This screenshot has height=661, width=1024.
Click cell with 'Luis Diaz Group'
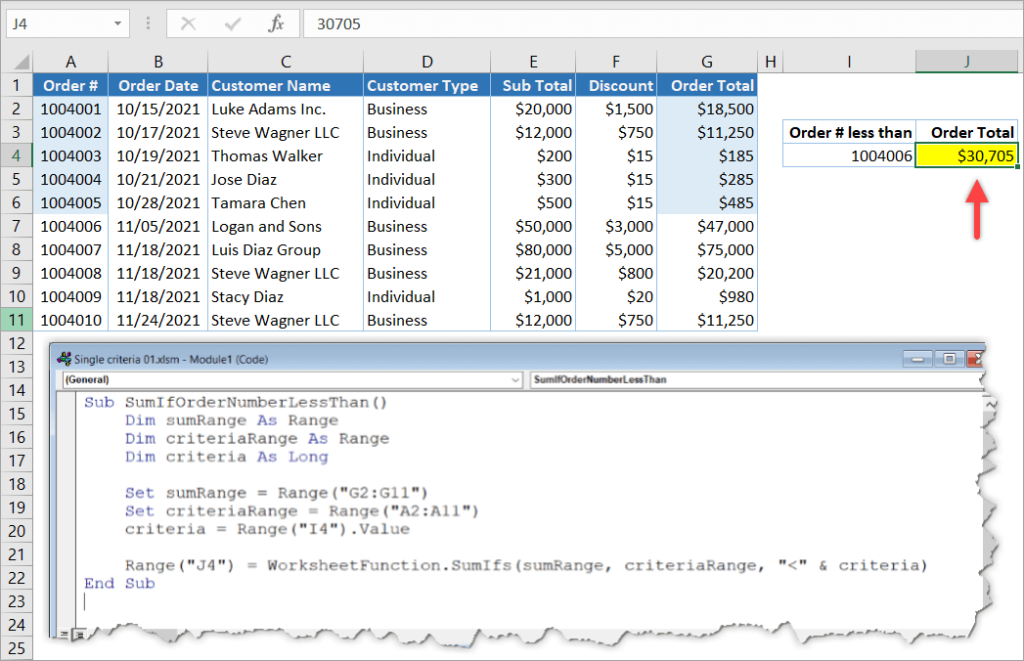[x=285, y=250]
